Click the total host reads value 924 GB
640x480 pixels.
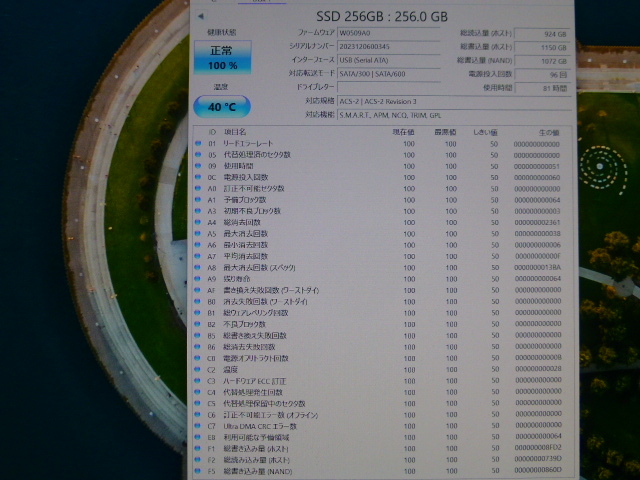click(x=542, y=34)
